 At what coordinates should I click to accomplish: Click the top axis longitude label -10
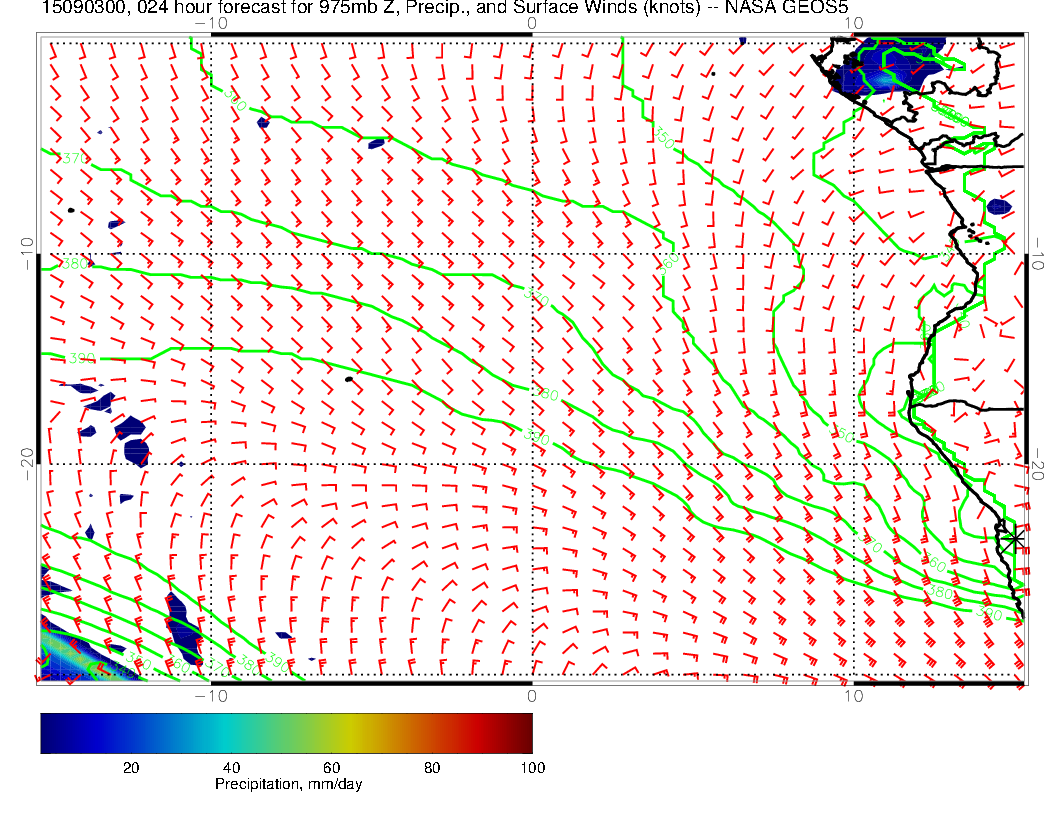point(211,24)
